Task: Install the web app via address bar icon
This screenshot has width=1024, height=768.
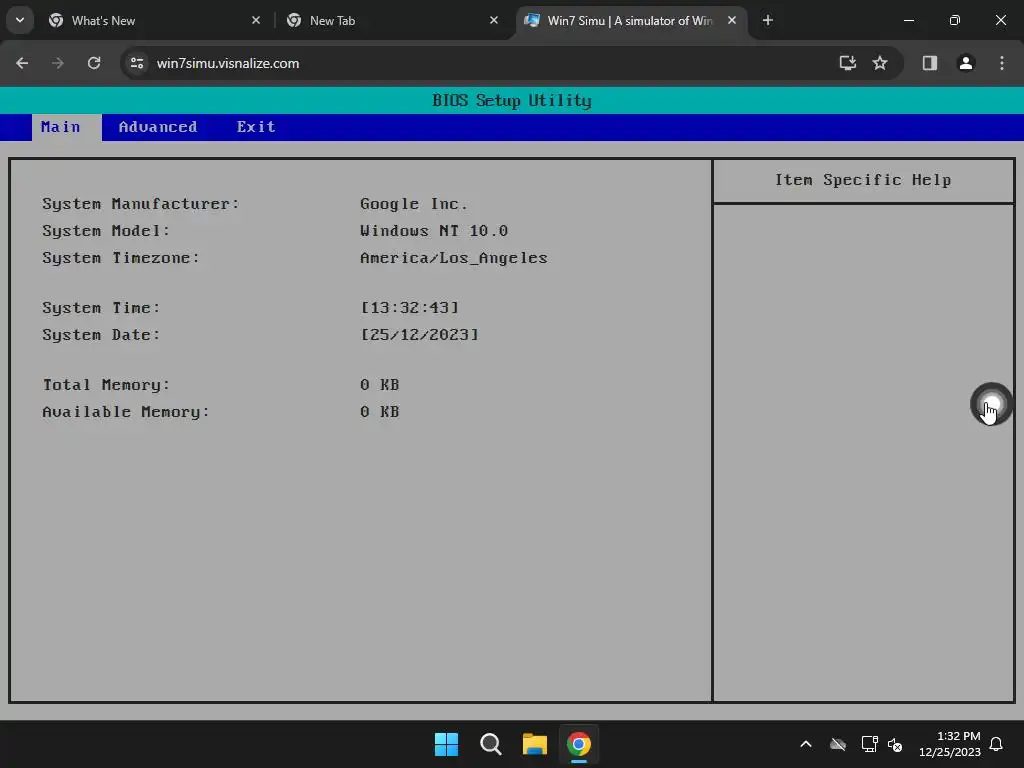Action: (x=848, y=63)
